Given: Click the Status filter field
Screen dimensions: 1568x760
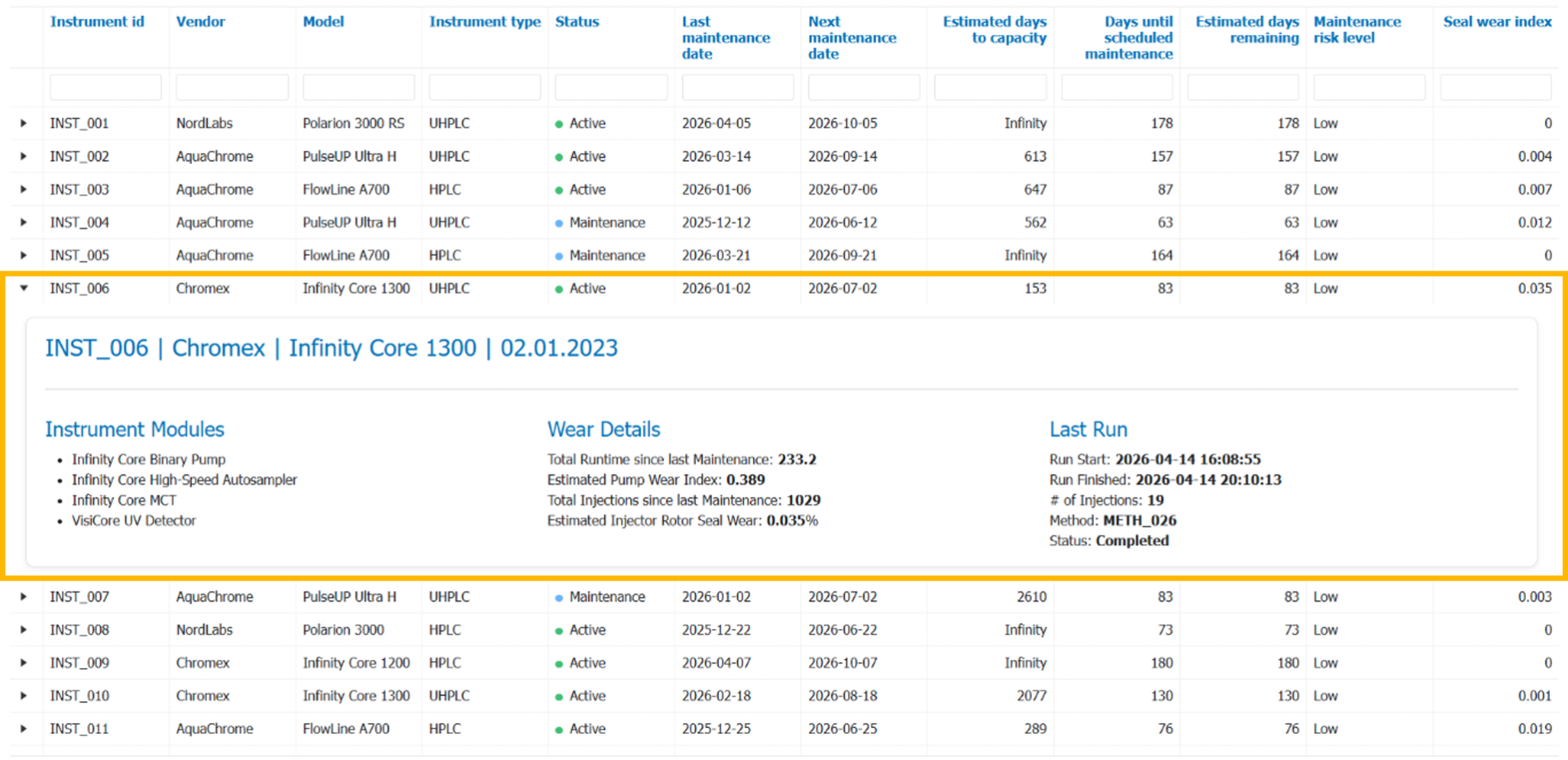Looking at the screenshot, I should point(611,87).
